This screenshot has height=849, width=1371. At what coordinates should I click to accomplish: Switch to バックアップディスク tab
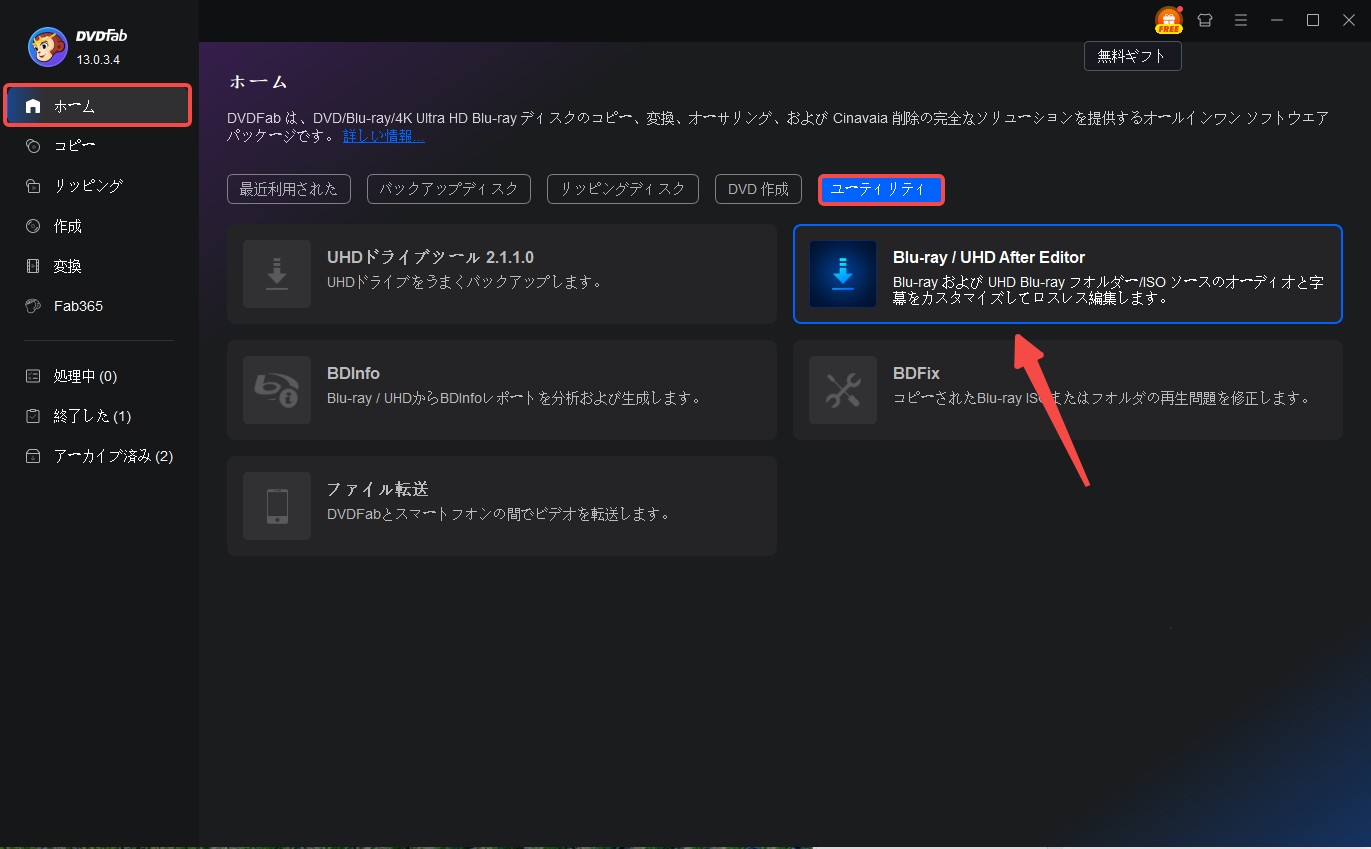point(448,189)
